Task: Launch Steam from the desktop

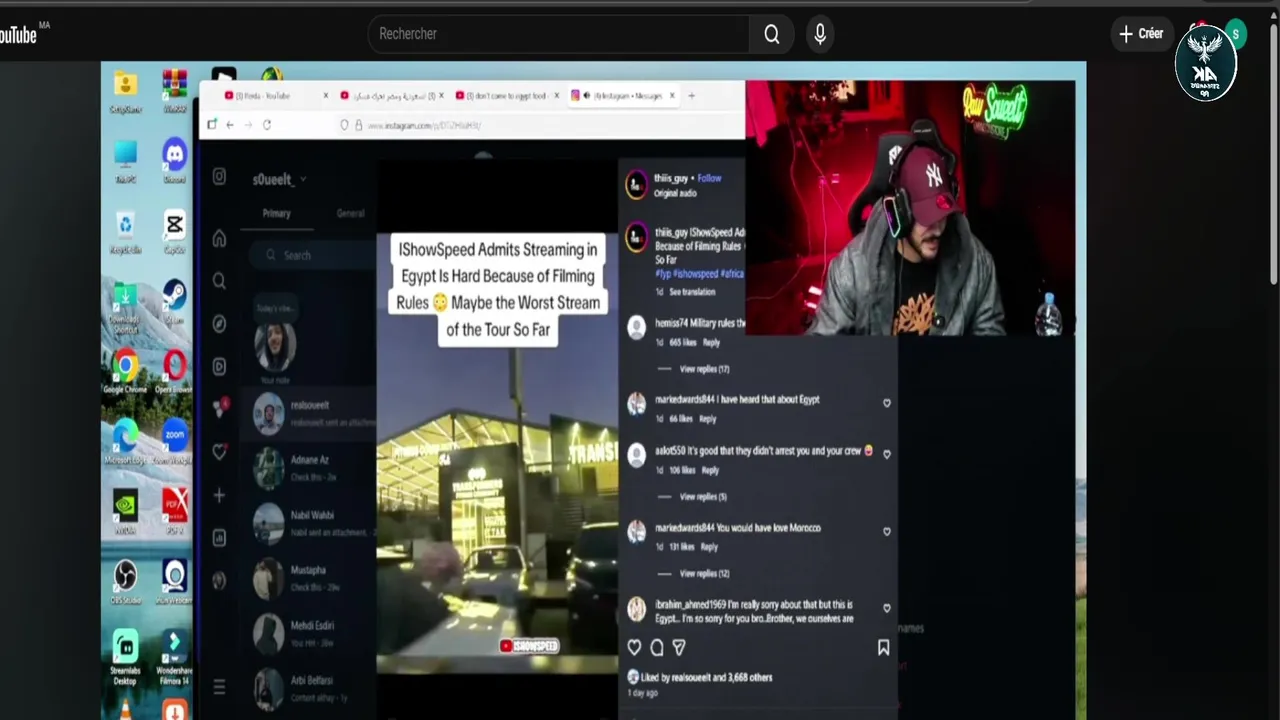Action: point(175,302)
